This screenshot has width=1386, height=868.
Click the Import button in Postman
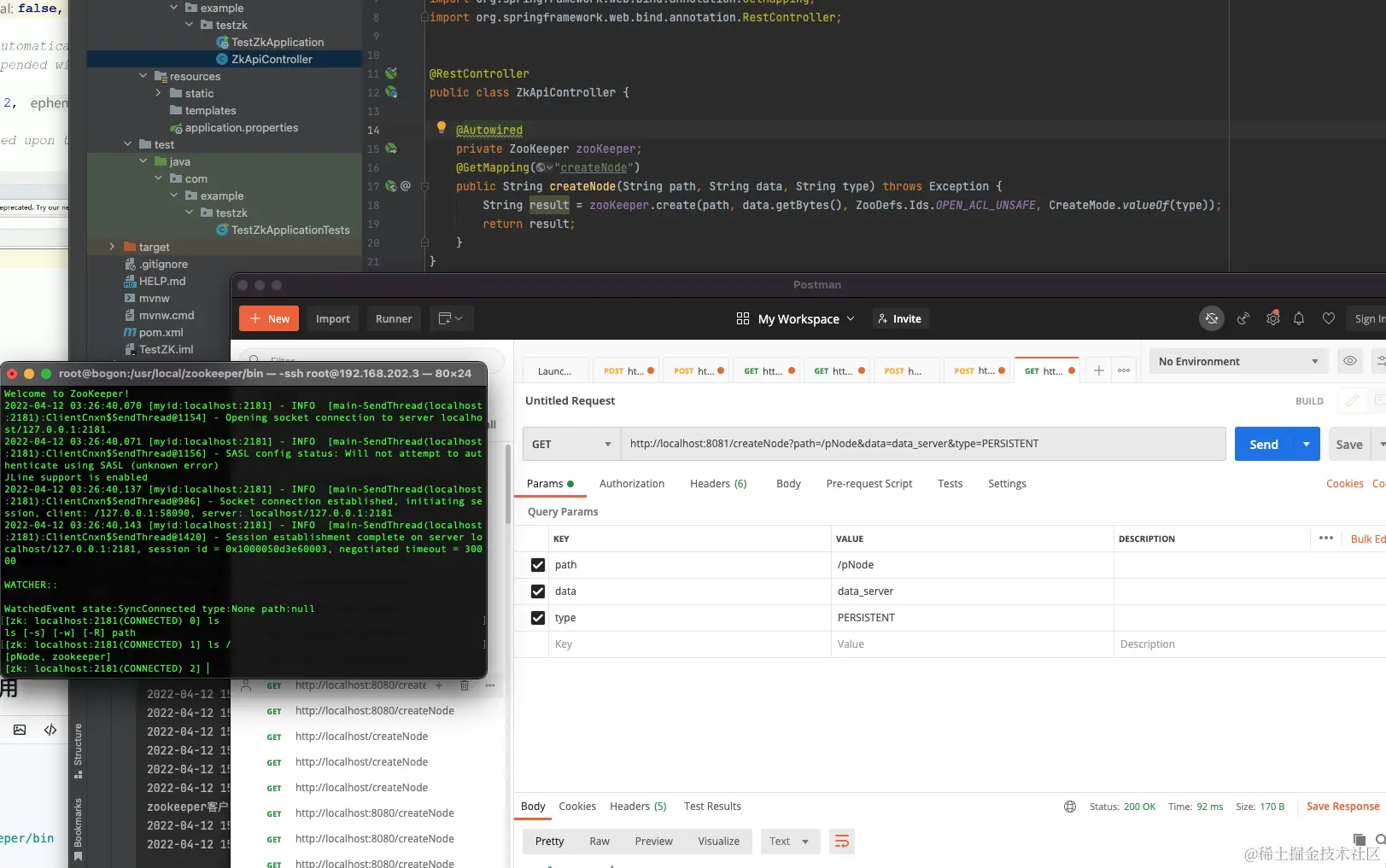tap(333, 318)
